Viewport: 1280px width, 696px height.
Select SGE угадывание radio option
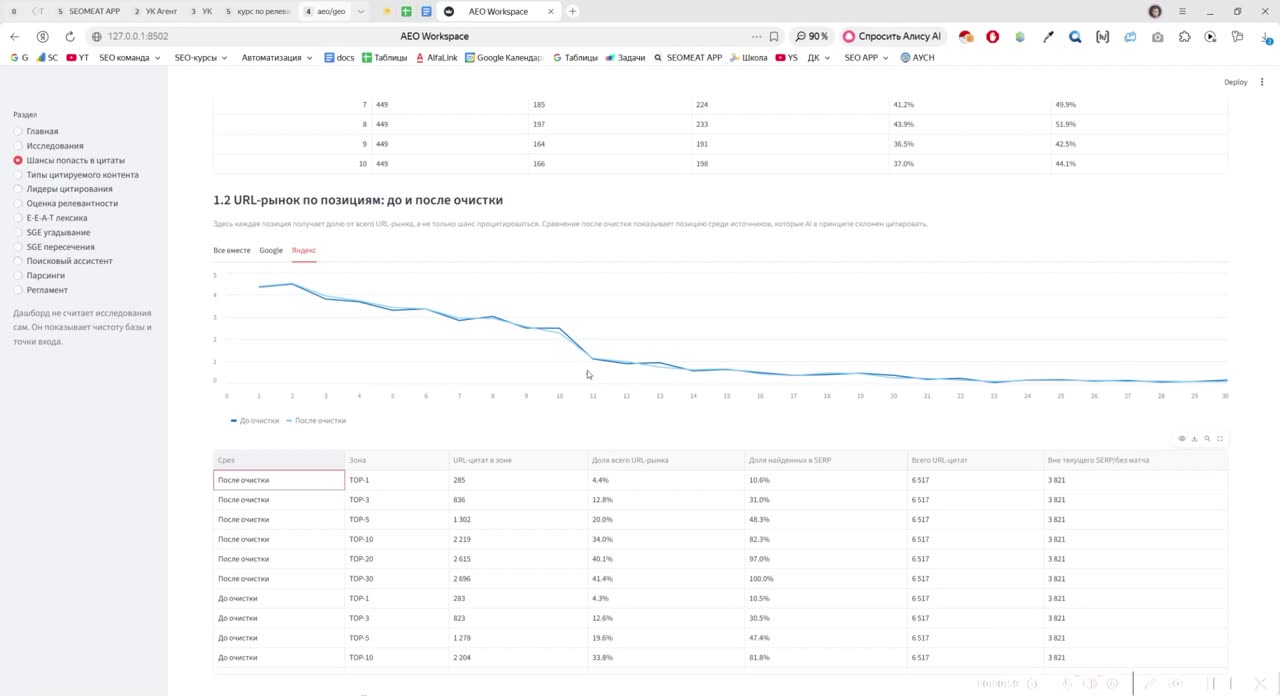pos(51,232)
